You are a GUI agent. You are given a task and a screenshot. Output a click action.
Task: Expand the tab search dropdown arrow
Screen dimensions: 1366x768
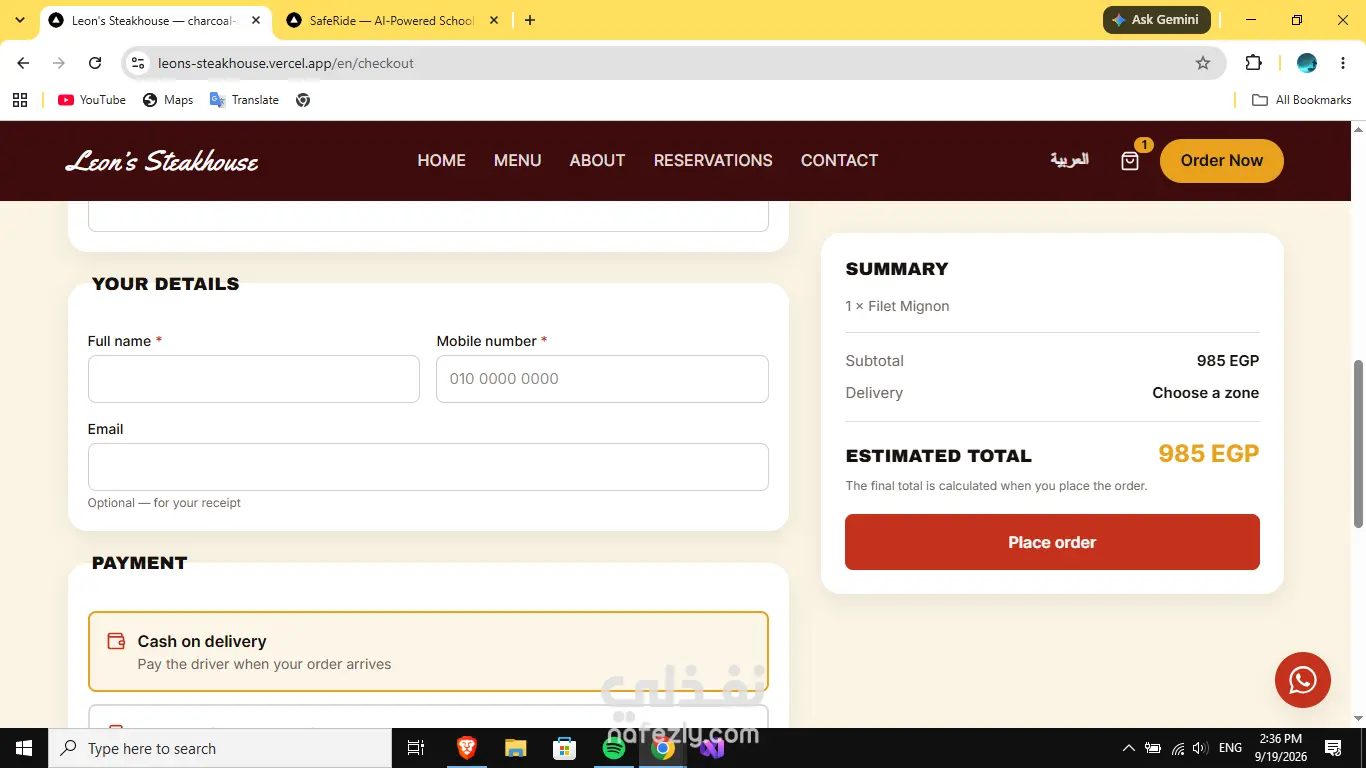tap(19, 20)
